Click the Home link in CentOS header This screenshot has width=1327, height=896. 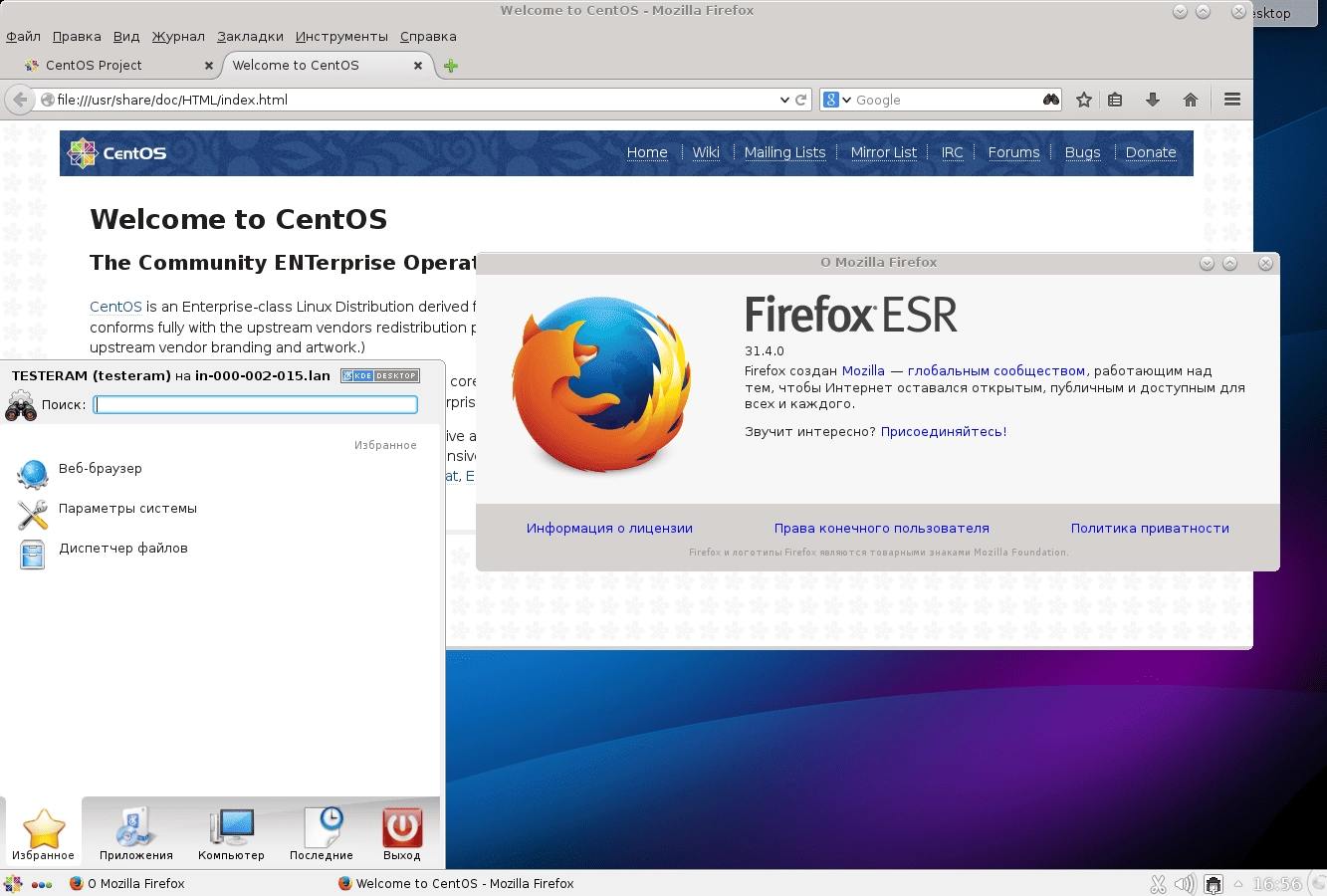click(647, 152)
